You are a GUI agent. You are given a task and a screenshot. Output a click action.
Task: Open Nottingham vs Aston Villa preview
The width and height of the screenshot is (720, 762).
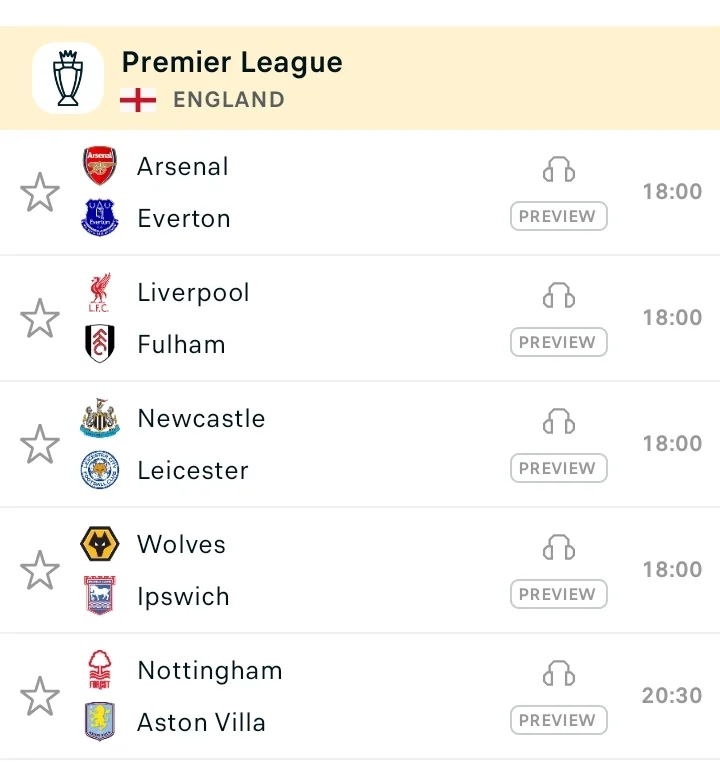(559, 719)
